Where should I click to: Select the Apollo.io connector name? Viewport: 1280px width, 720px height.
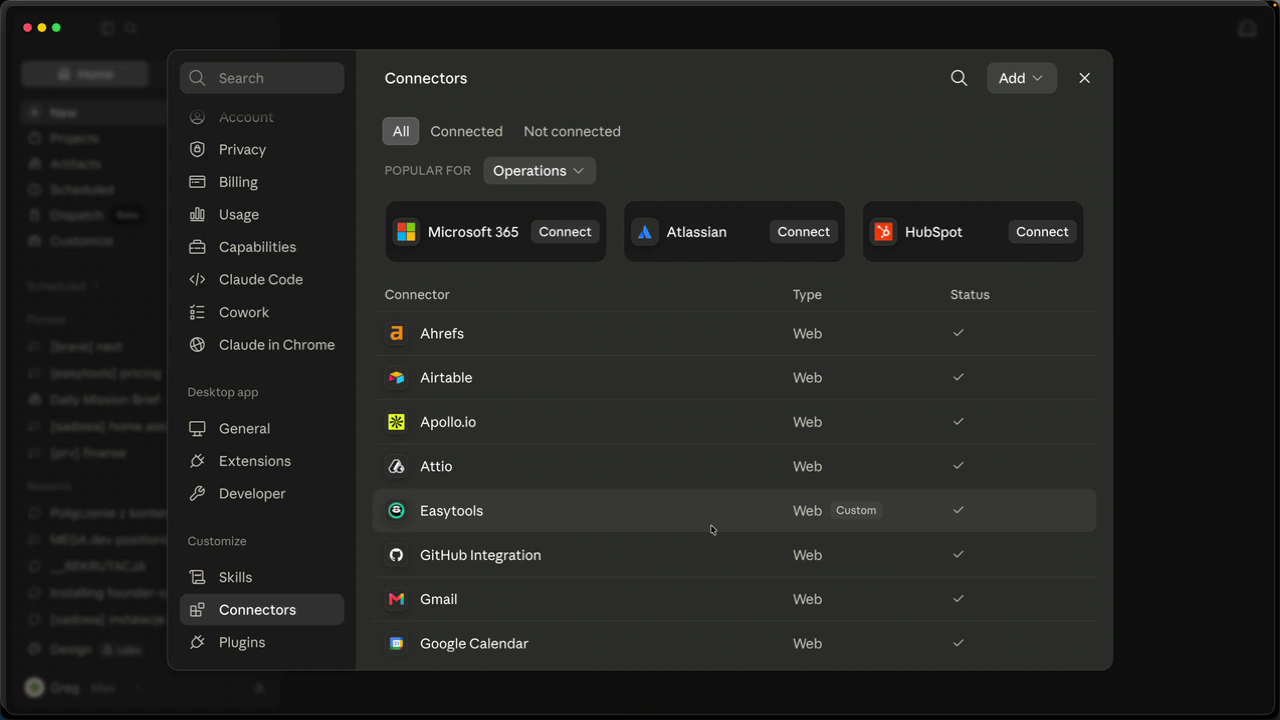448,422
